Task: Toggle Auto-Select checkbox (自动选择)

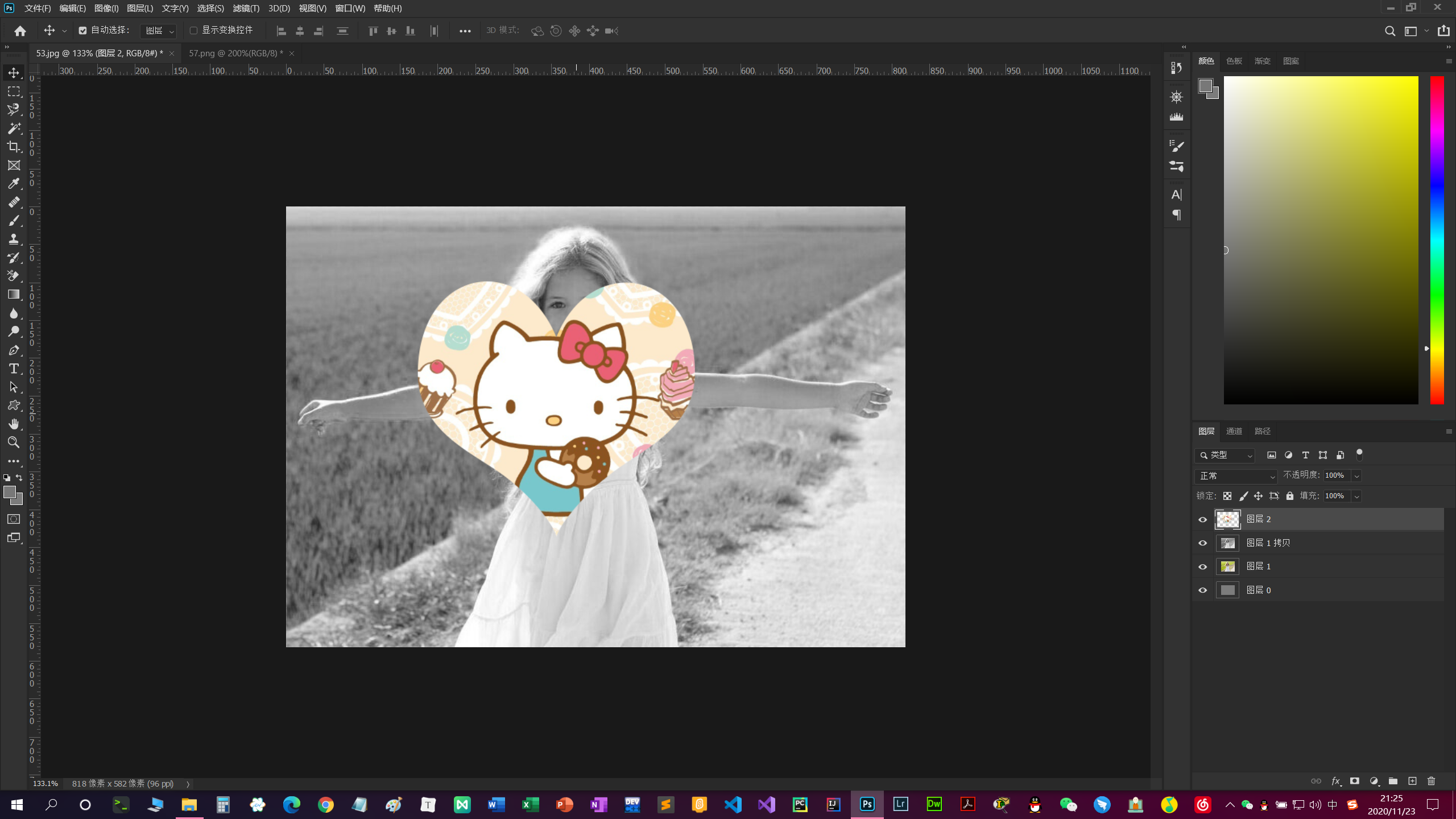Action: point(83,31)
